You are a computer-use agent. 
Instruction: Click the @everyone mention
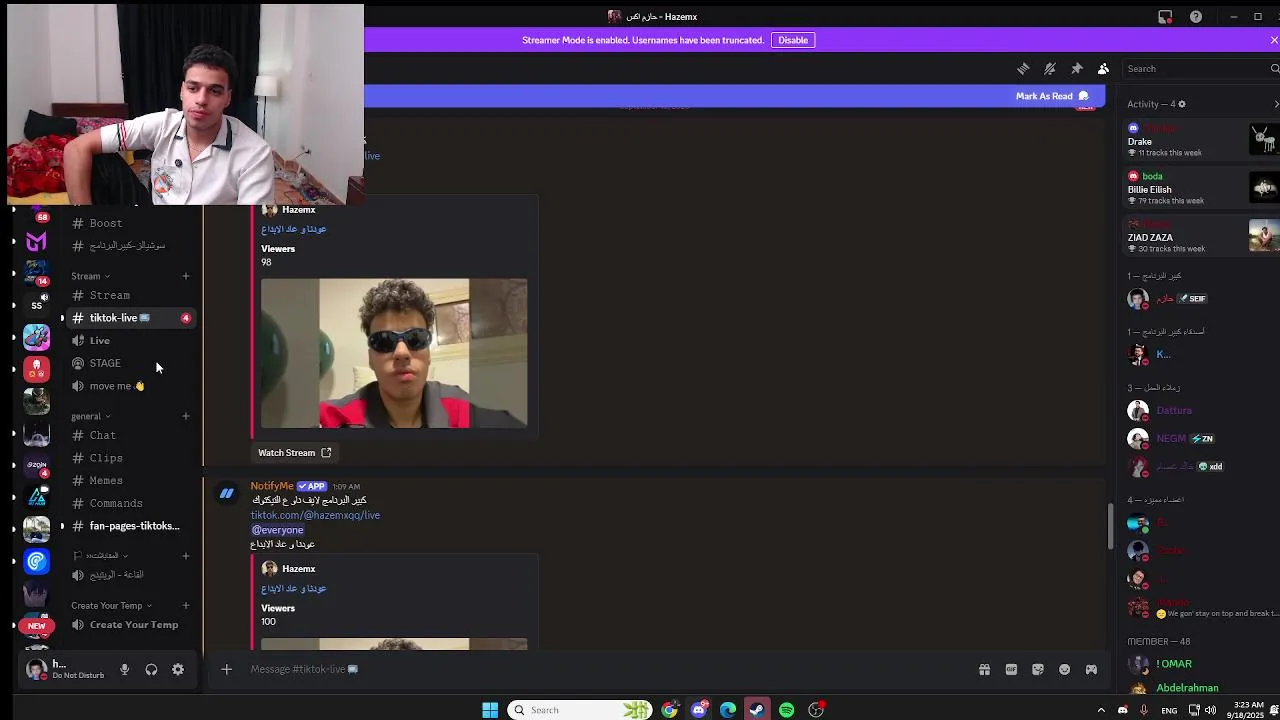277,530
